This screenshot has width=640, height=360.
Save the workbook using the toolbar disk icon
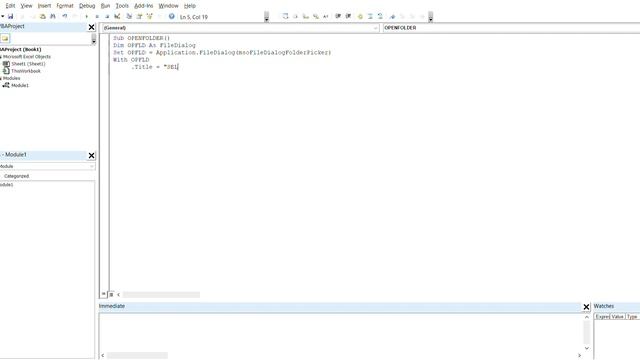point(11,16)
